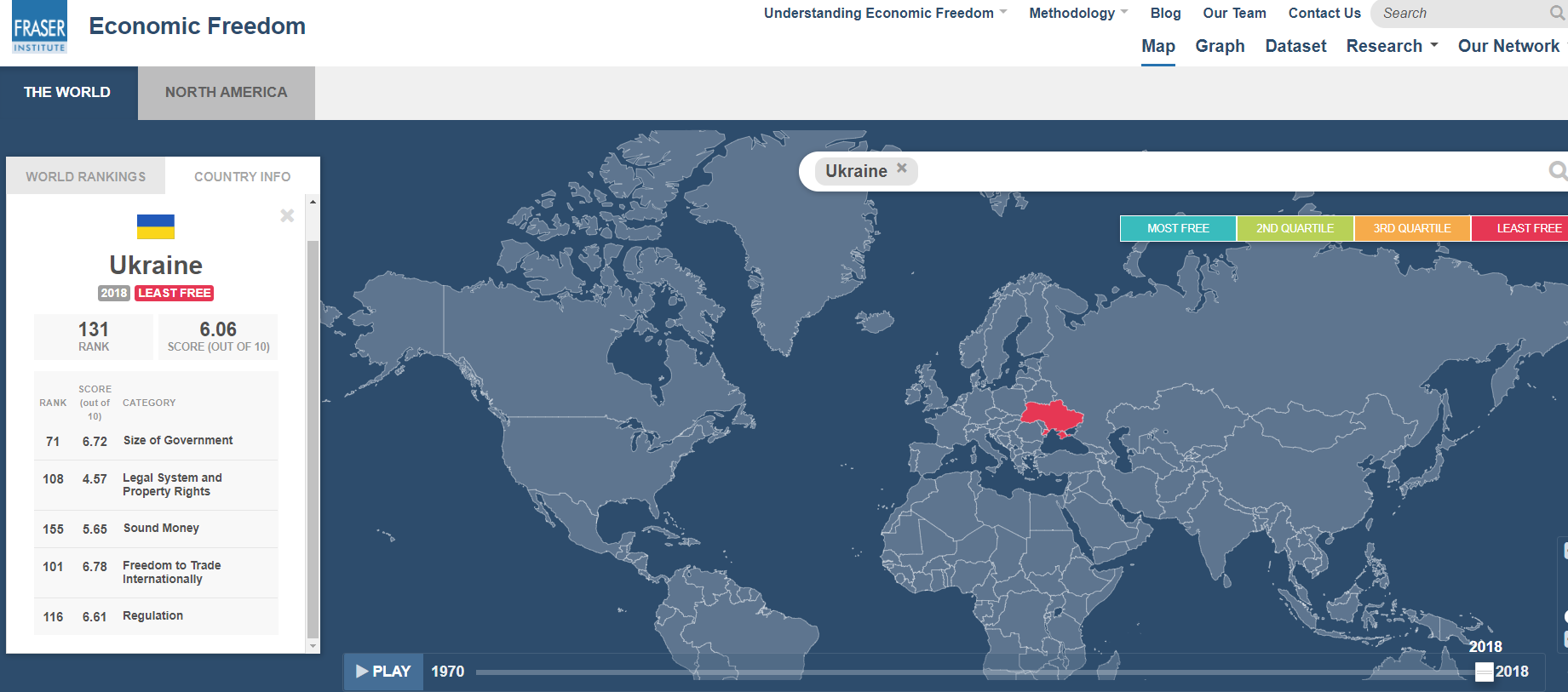Image resolution: width=1568 pixels, height=692 pixels.
Task: Click Legal System and Property Rights row
Action: coord(156,485)
